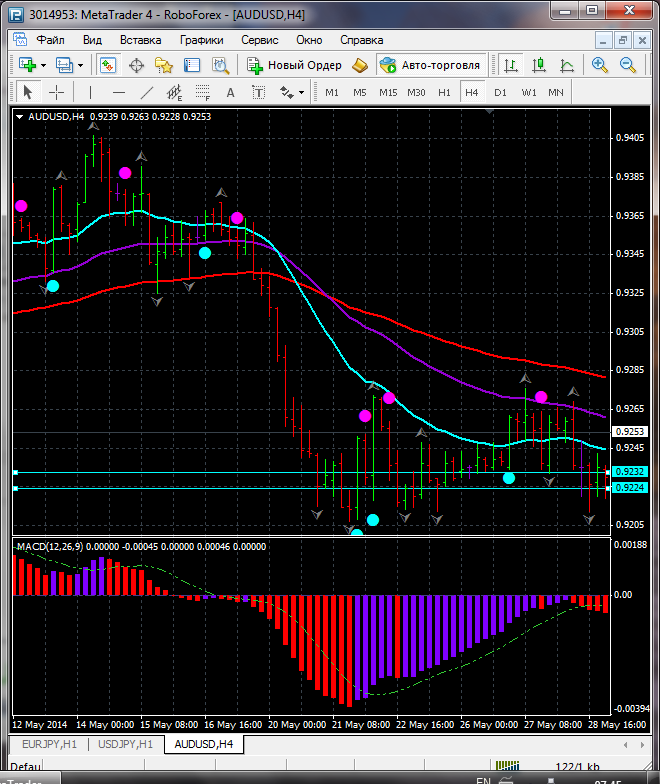Expand the AUDUSD,H4 chart title triangle
Image resolution: width=660 pixels, height=784 pixels.
(20, 116)
